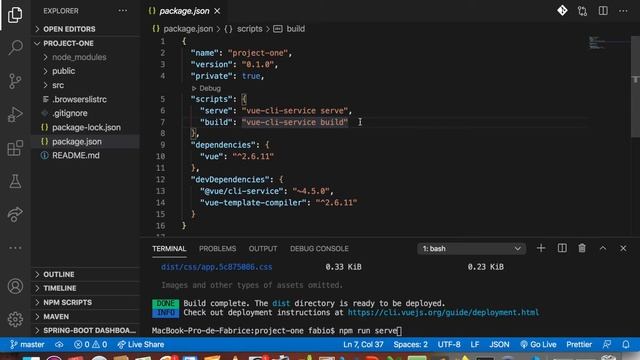Screen dimensions: 640x360
Task: Open changes compare icon in editor toolbar
Action: (x=582, y=11)
